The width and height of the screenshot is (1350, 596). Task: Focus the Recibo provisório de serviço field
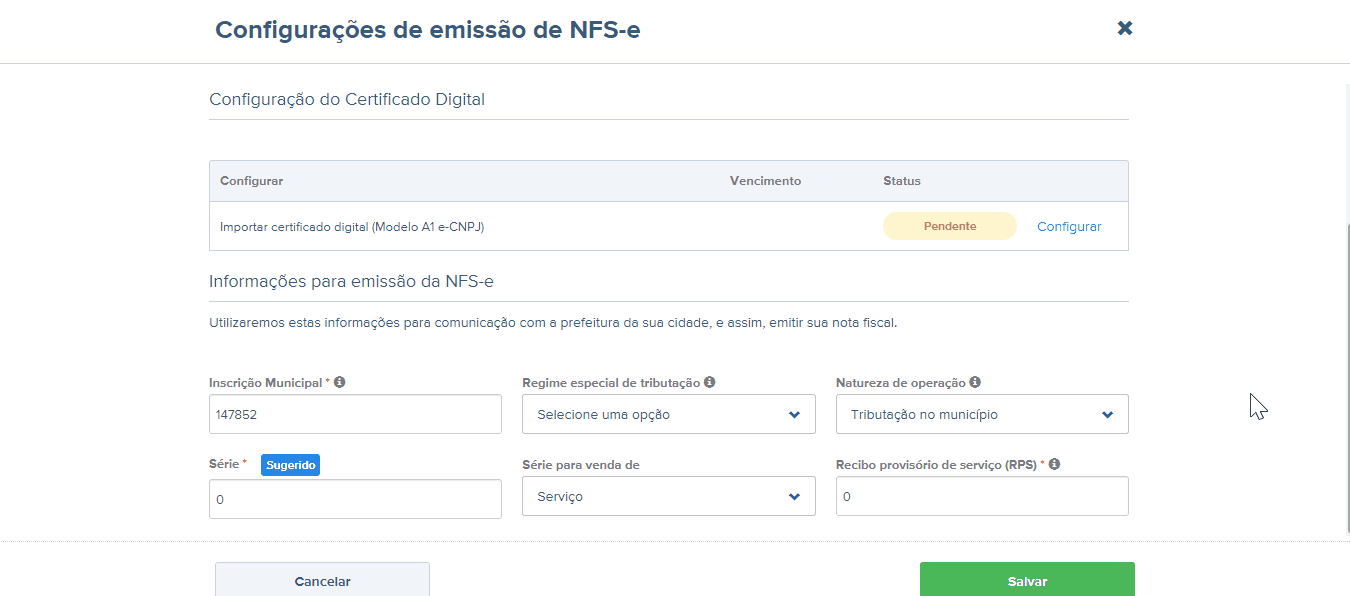point(982,496)
